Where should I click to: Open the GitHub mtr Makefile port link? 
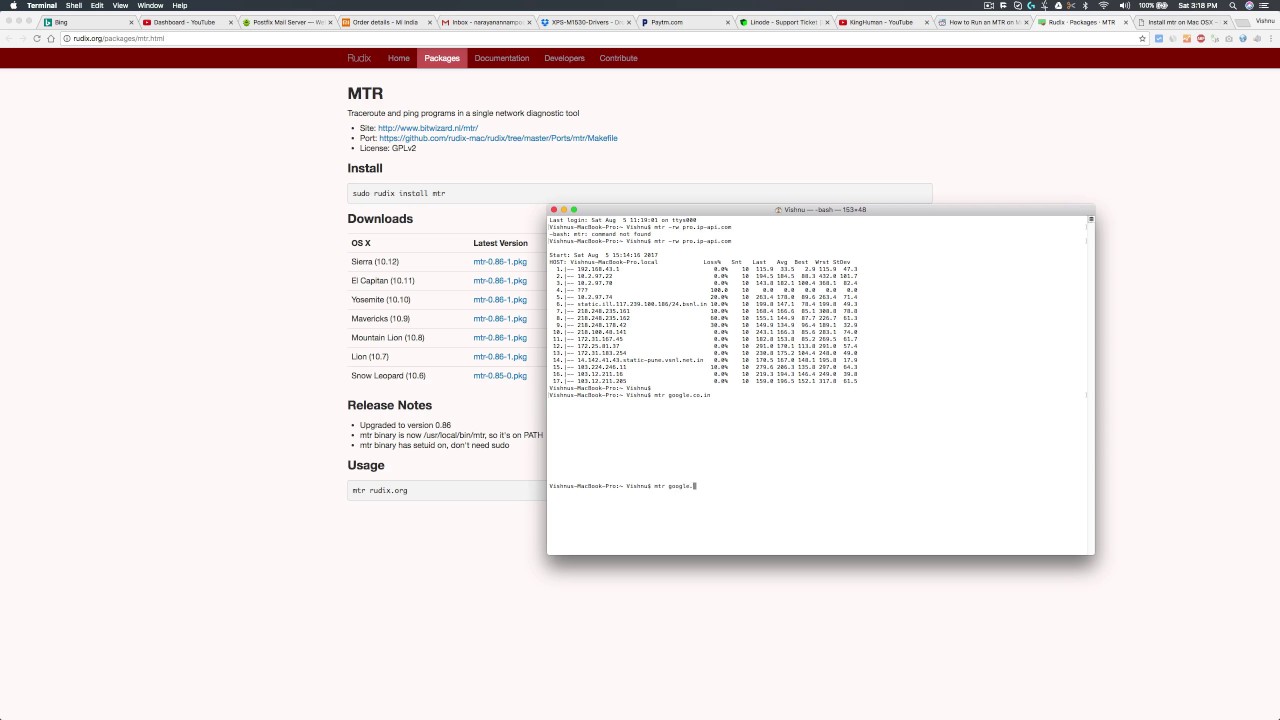click(498, 138)
